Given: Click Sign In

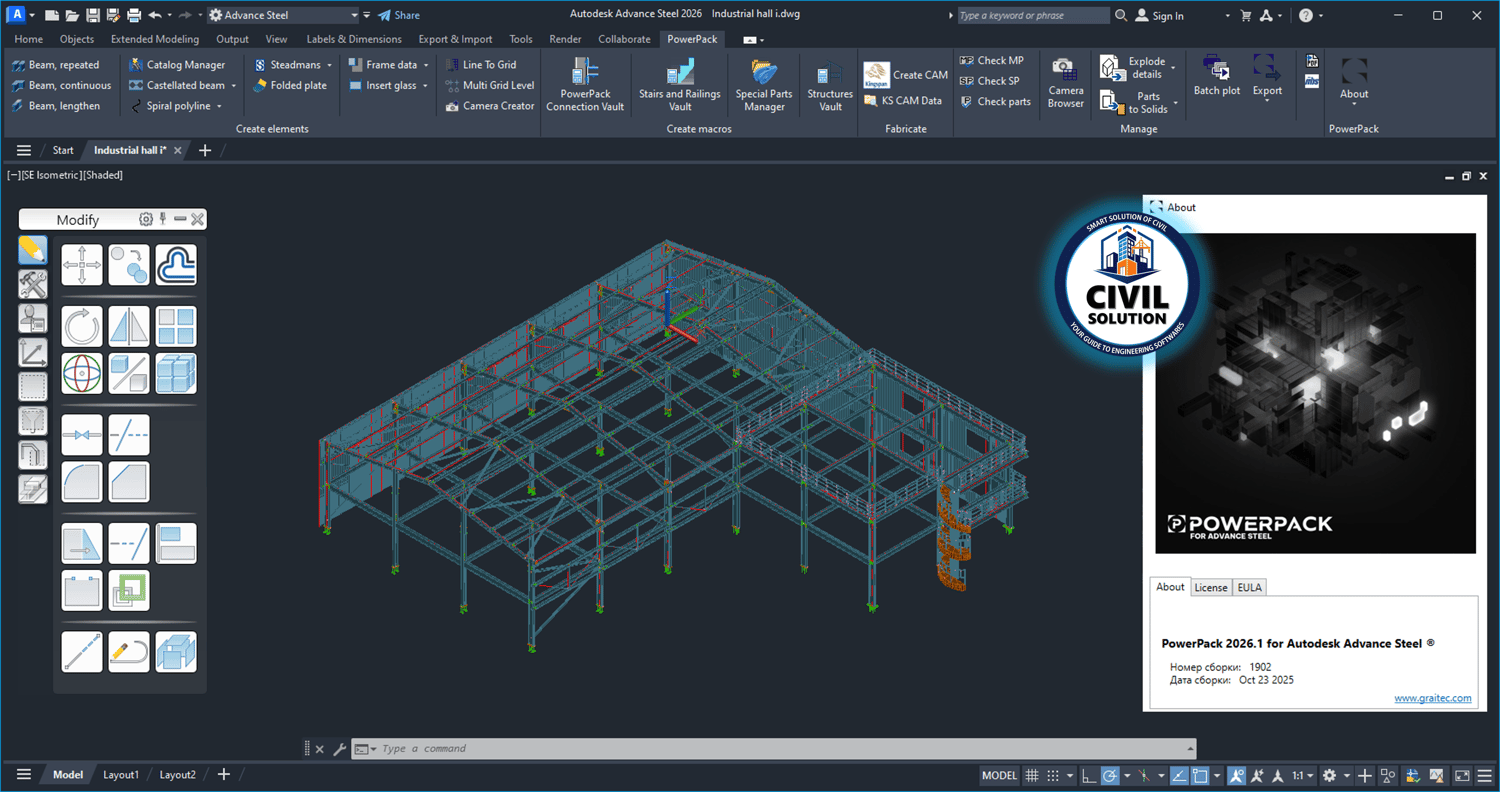Looking at the screenshot, I should [x=1159, y=16].
